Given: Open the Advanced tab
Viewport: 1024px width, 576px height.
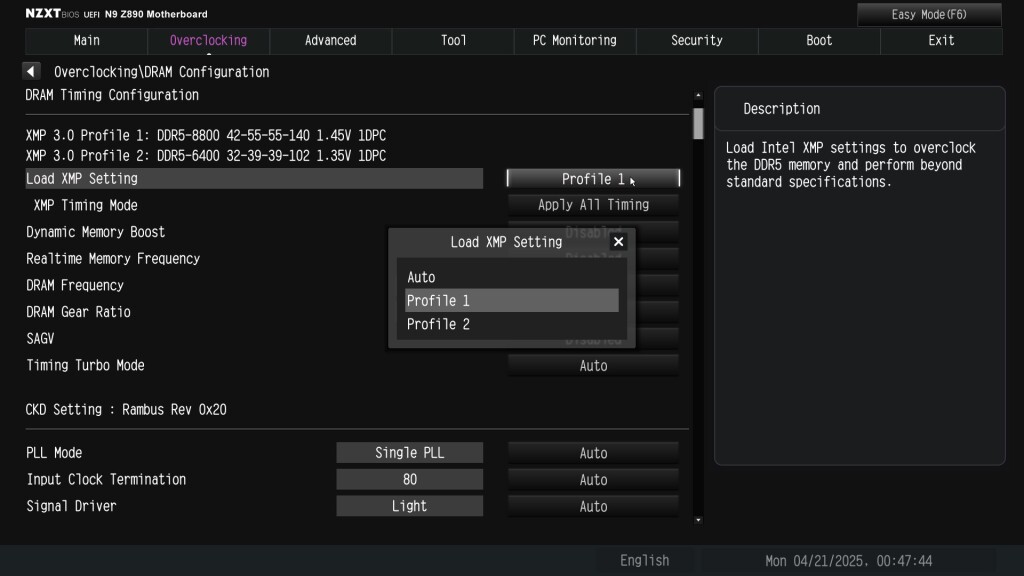Looking at the screenshot, I should point(330,40).
